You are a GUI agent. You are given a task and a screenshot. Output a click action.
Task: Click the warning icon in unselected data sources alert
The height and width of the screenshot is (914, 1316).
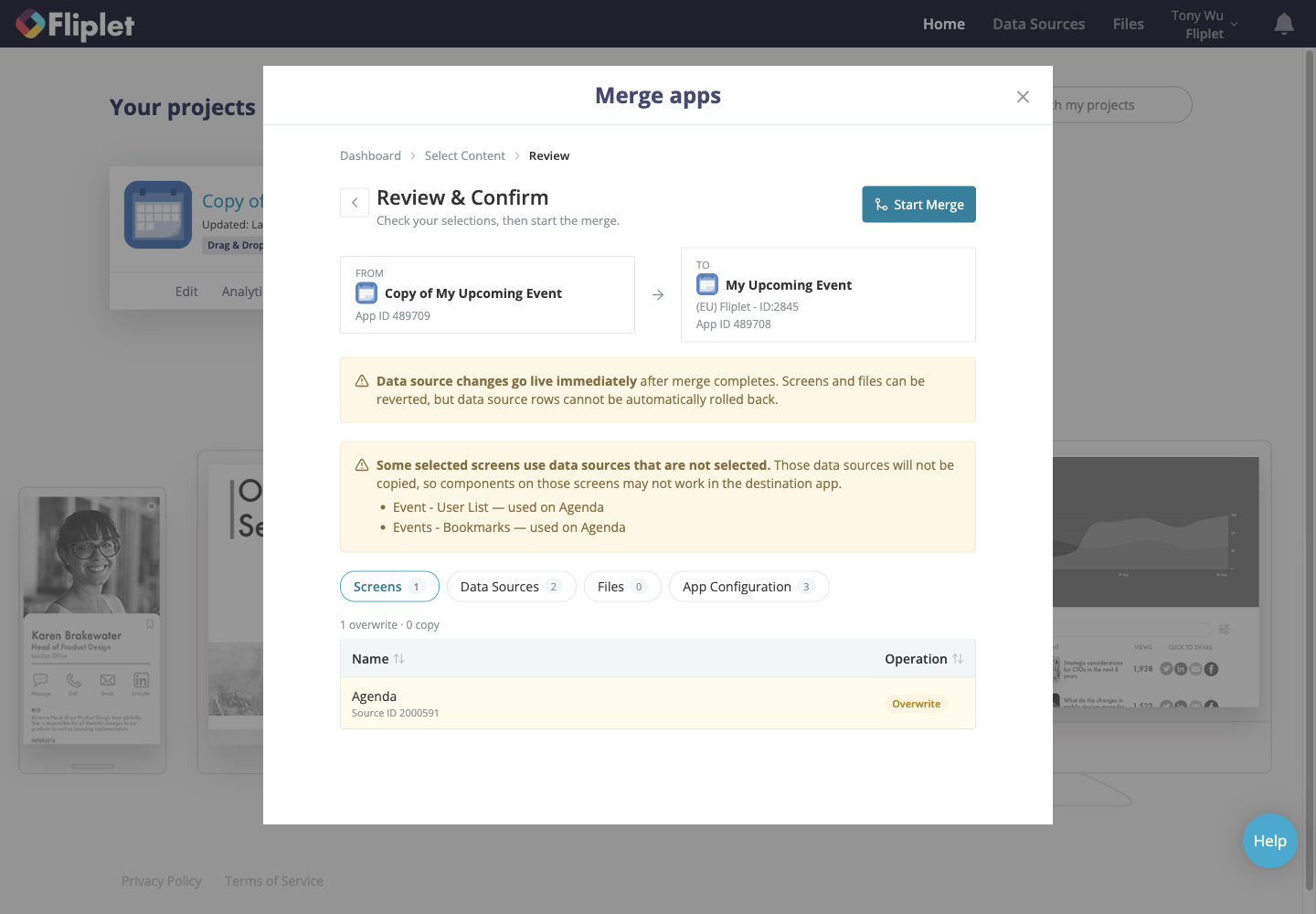pyautogui.click(x=362, y=465)
